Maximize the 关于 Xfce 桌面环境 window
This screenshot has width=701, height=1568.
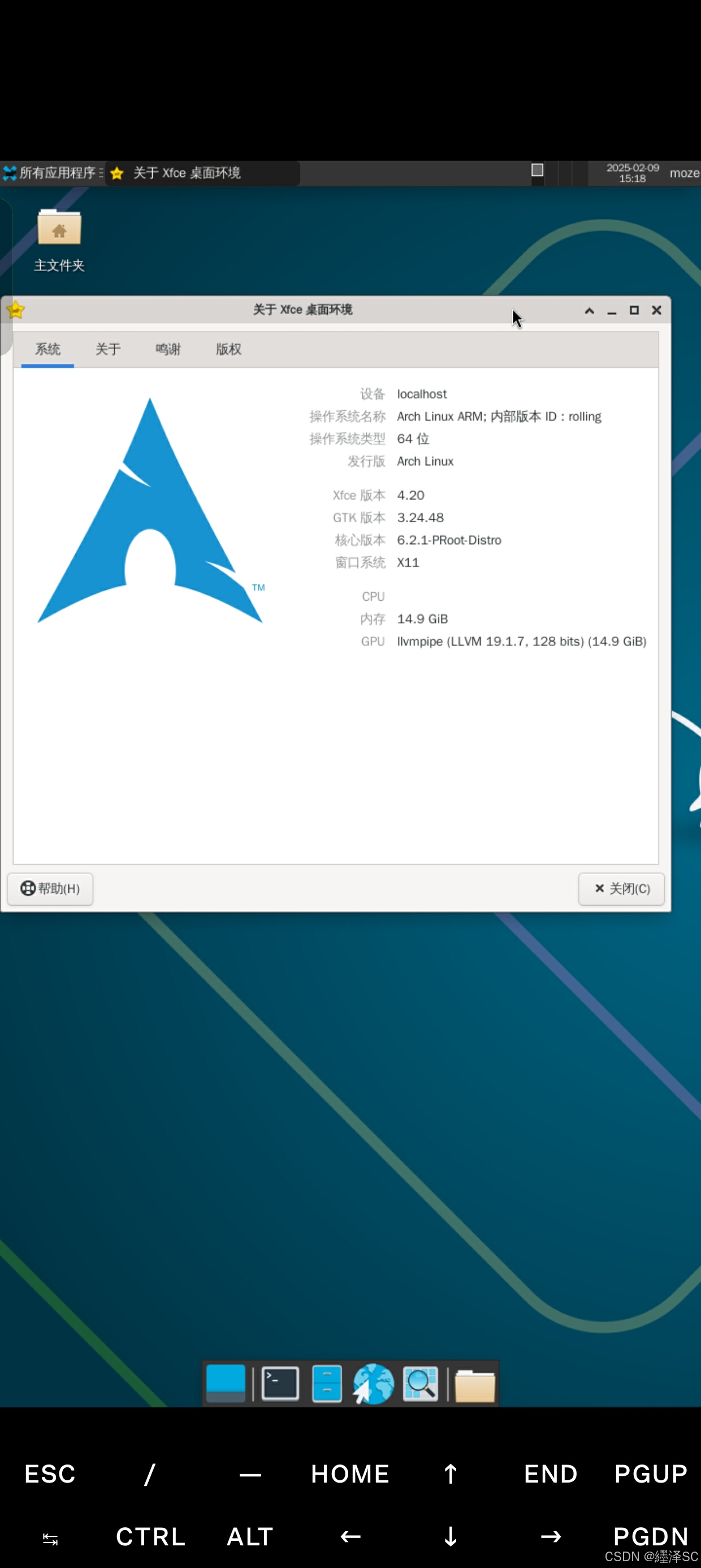click(634, 311)
